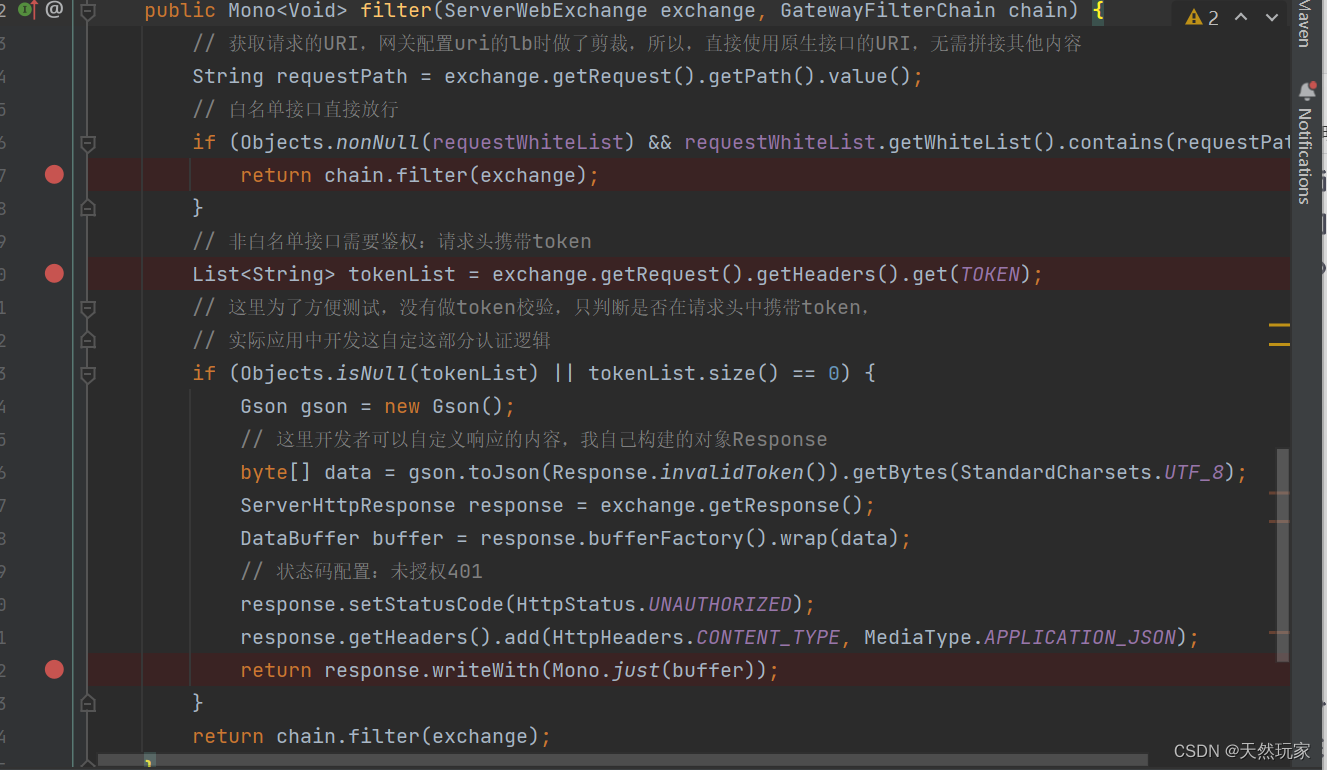
Task: Click fold end marker after whitelist if-block
Action: 88,208
